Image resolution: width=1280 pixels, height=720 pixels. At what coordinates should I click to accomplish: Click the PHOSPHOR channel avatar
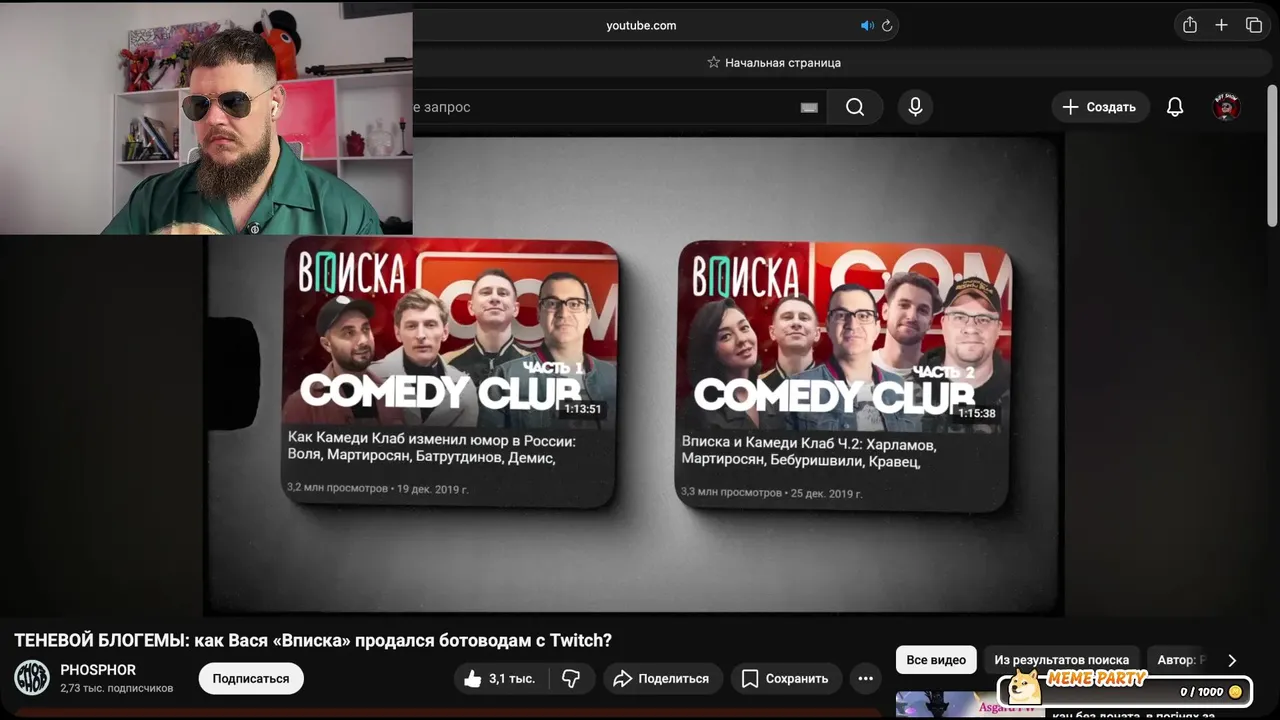32,678
